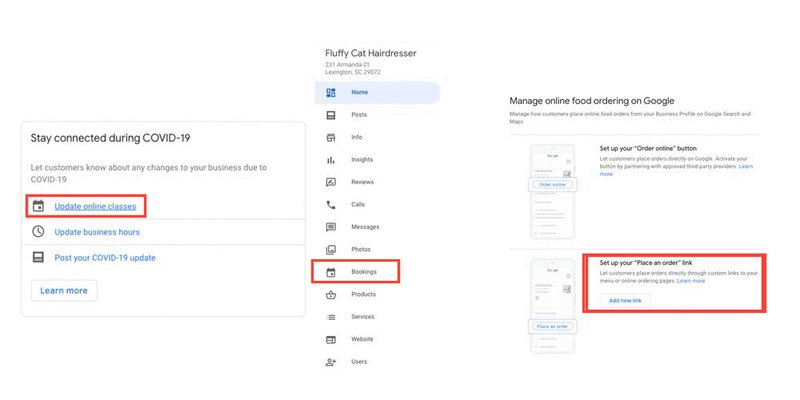The image size is (800, 400).
Task: Click the Messages chat icon
Action: point(331,227)
